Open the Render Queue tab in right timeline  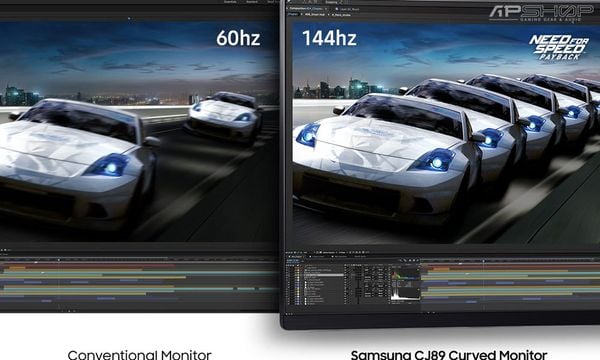click(x=360, y=256)
